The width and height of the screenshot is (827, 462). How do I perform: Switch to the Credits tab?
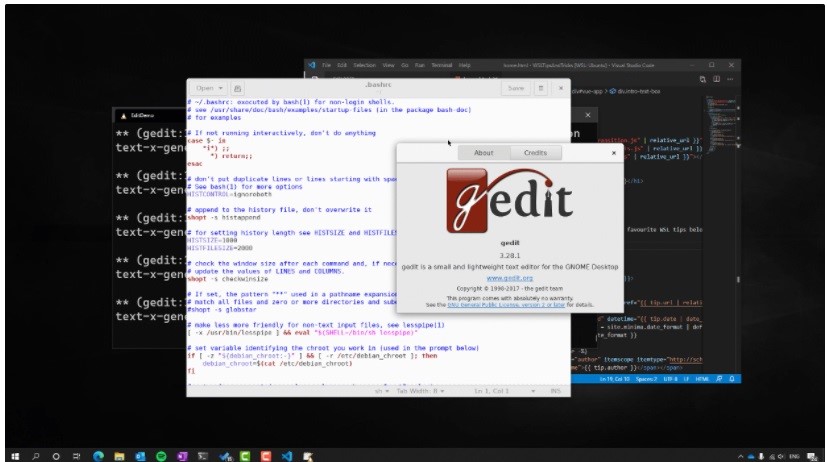(x=535, y=153)
